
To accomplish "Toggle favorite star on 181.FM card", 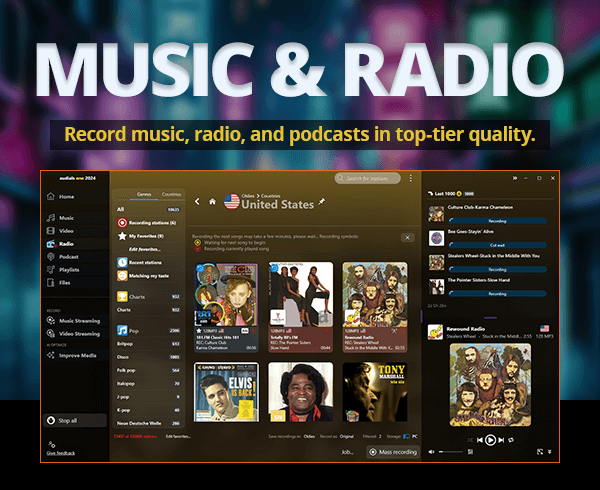I will click(x=199, y=331).
